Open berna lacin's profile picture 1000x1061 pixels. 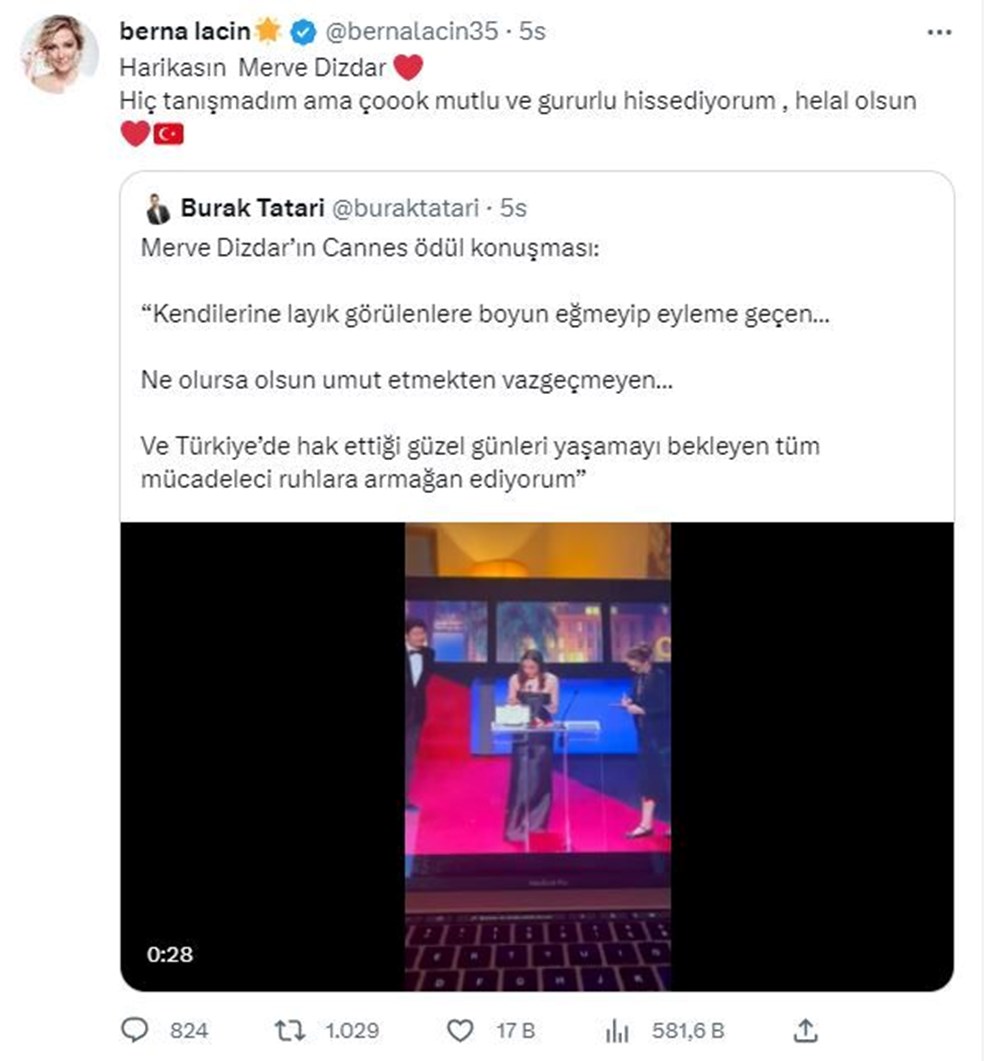[60, 55]
